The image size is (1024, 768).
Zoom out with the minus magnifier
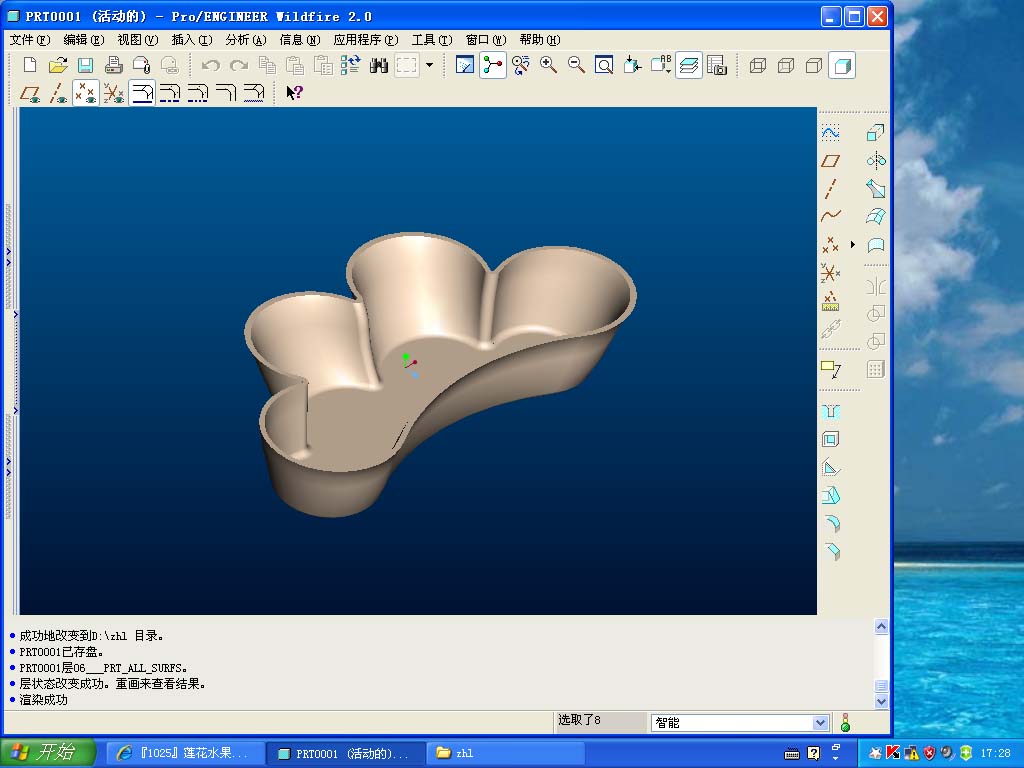point(576,65)
